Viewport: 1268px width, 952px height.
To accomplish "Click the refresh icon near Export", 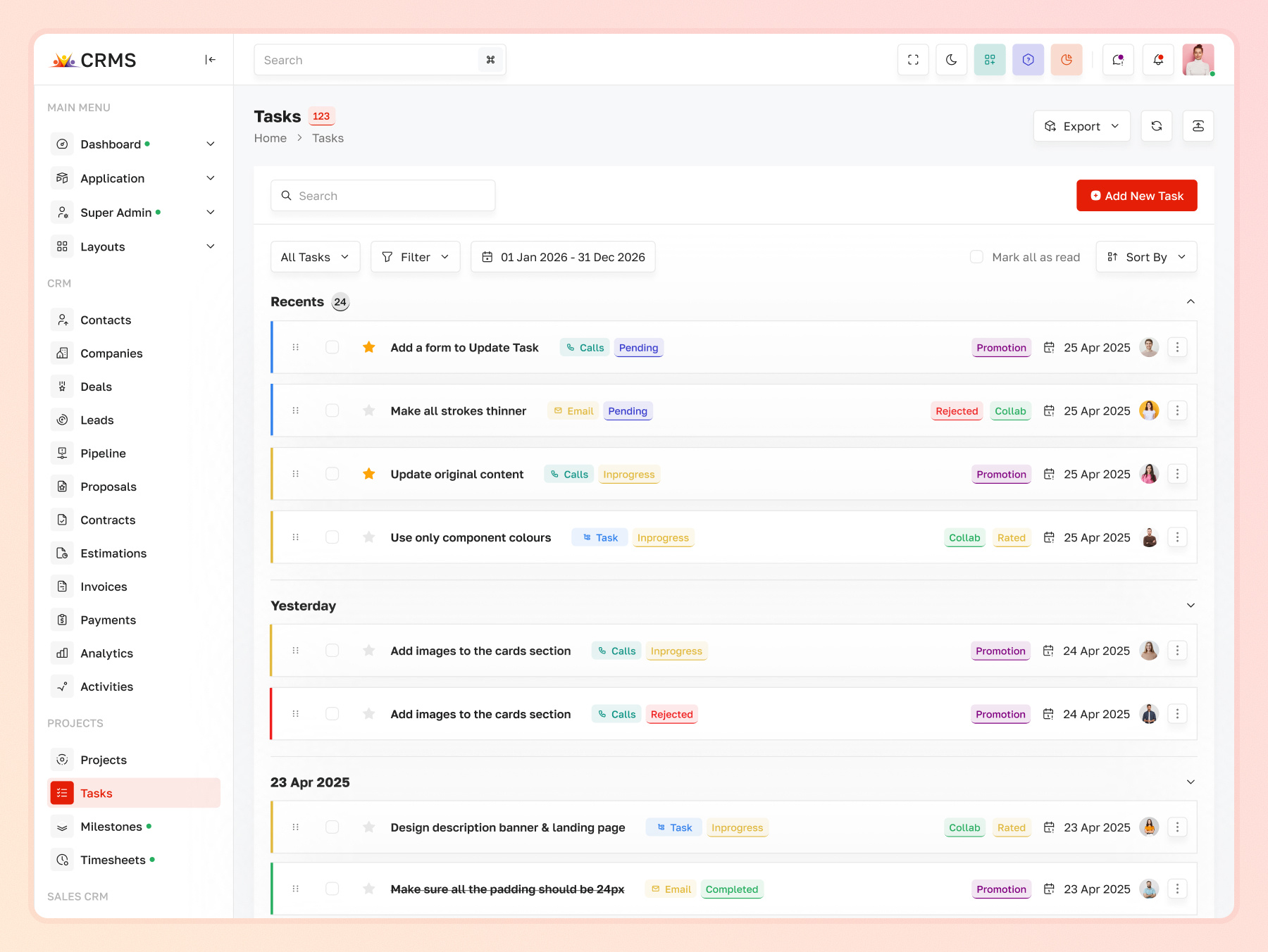I will (1156, 125).
